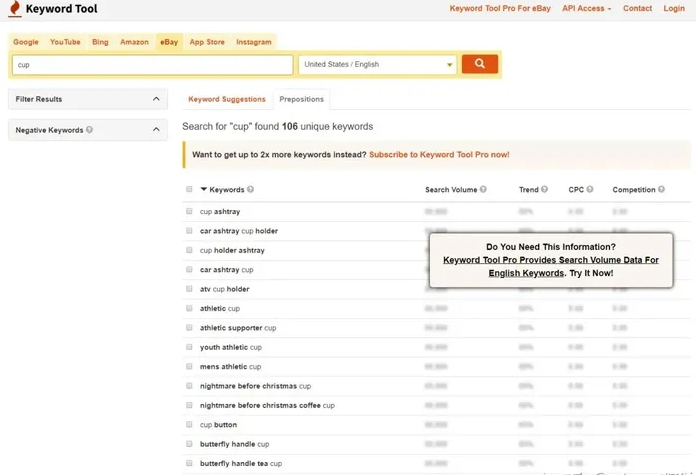Check the box for nightmare before christmas cup

coord(189,386)
